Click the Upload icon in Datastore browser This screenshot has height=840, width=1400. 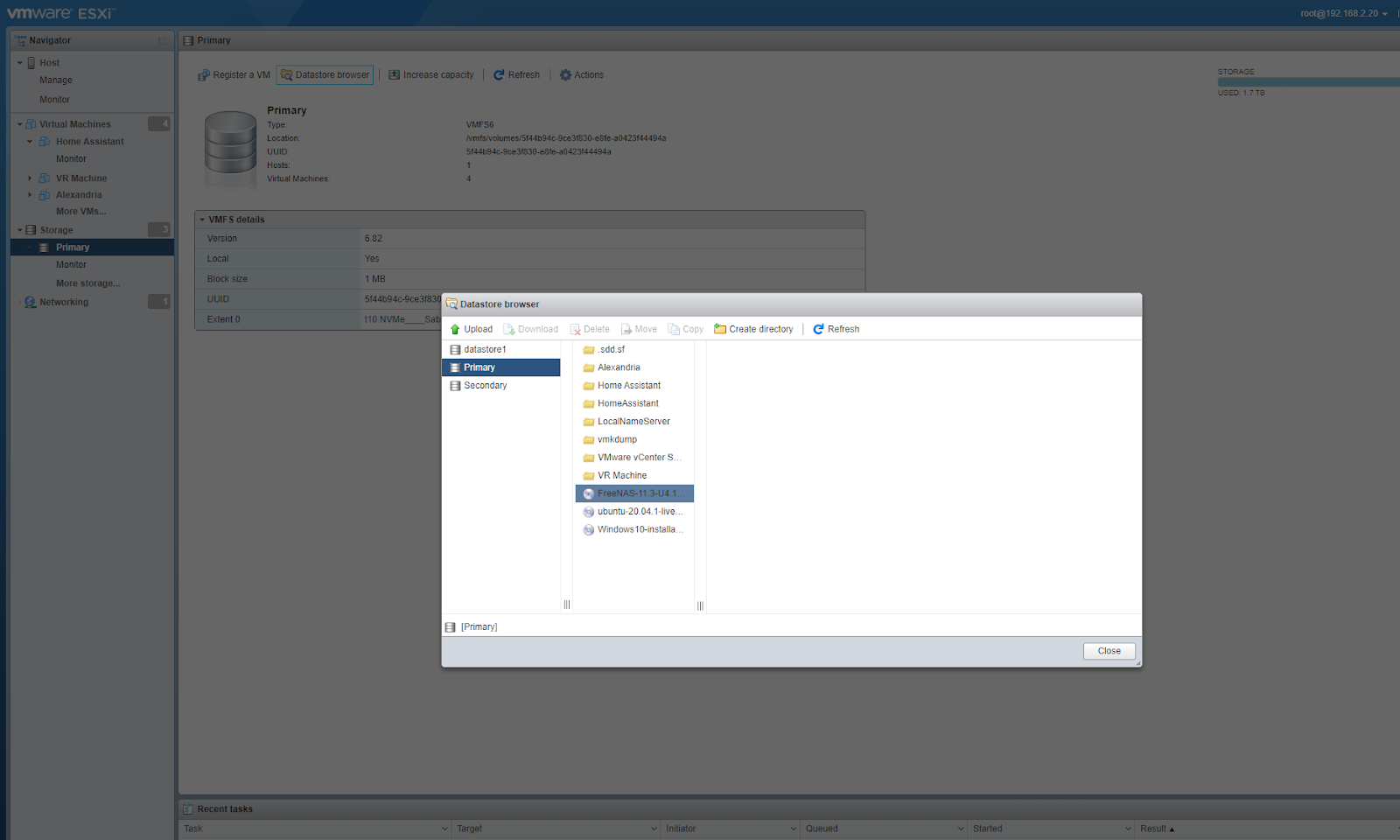[x=455, y=330]
